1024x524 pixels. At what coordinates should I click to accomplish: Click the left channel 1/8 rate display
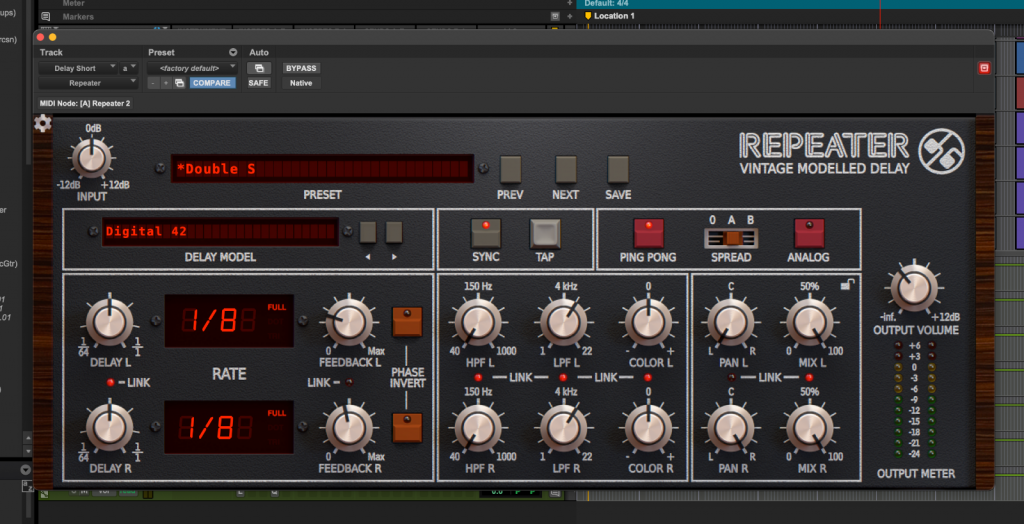click(x=229, y=321)
